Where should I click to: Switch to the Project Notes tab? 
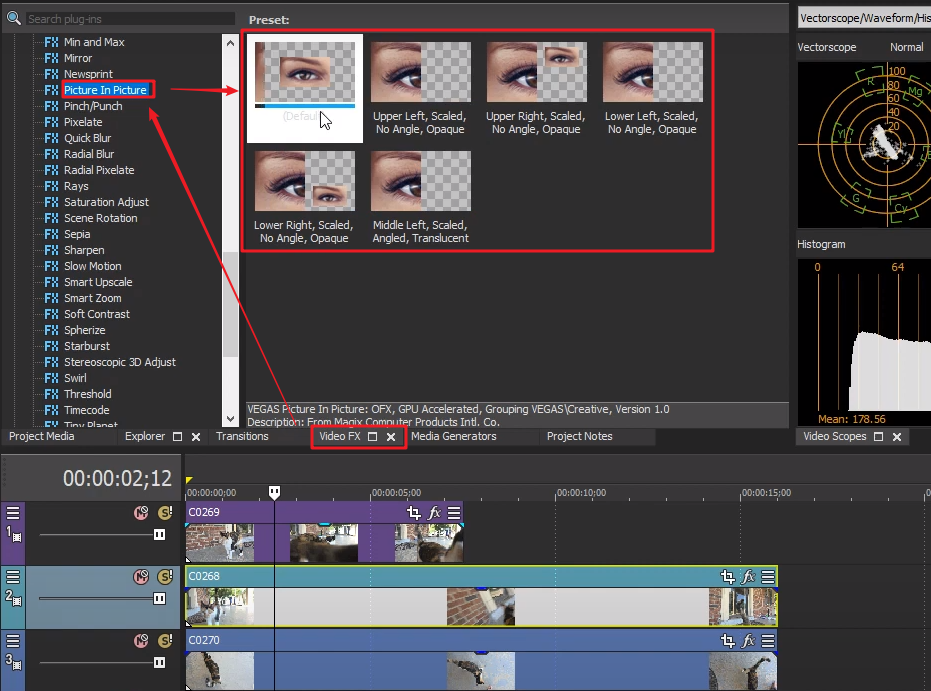[x=580, y=436]
